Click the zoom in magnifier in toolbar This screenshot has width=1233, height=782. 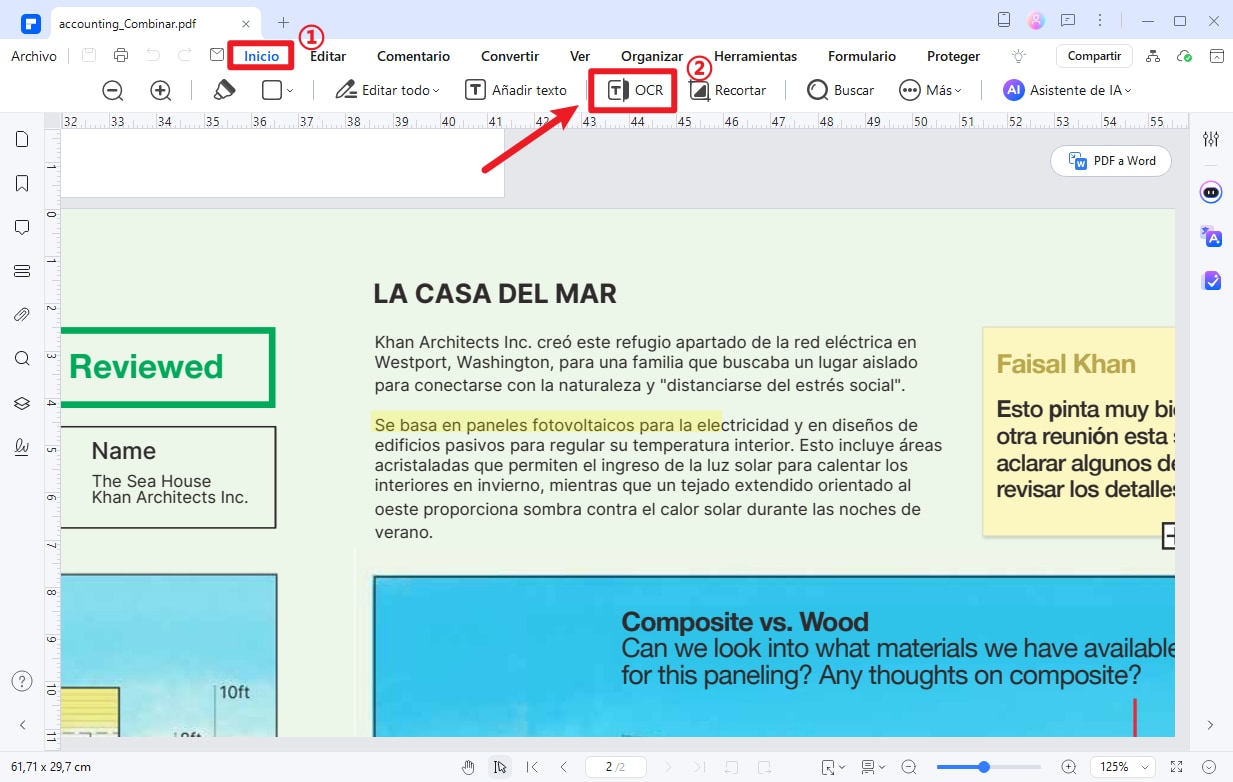(x=161, y=90)
